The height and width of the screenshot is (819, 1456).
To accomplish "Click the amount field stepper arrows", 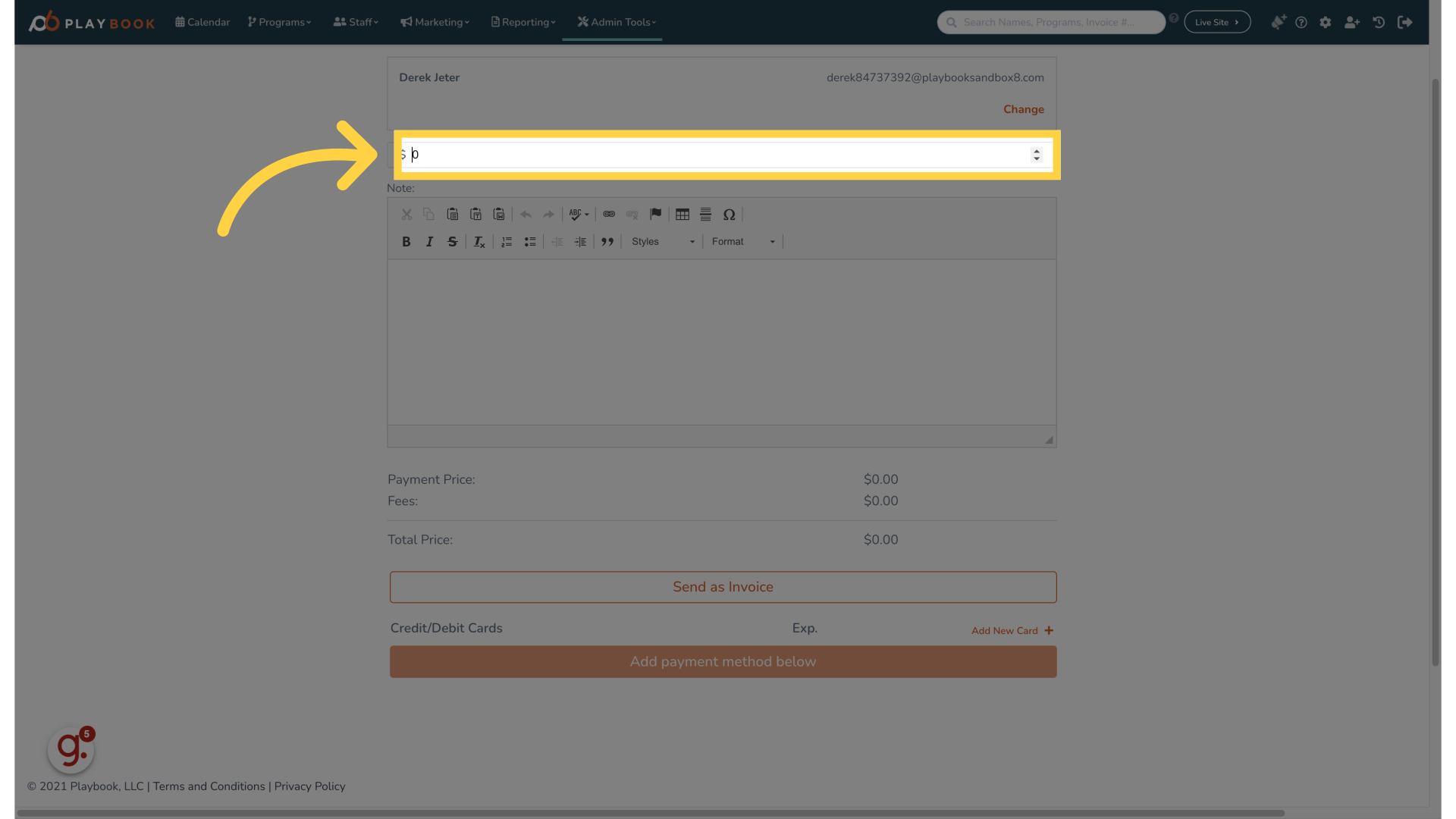I will (1037, 155).
